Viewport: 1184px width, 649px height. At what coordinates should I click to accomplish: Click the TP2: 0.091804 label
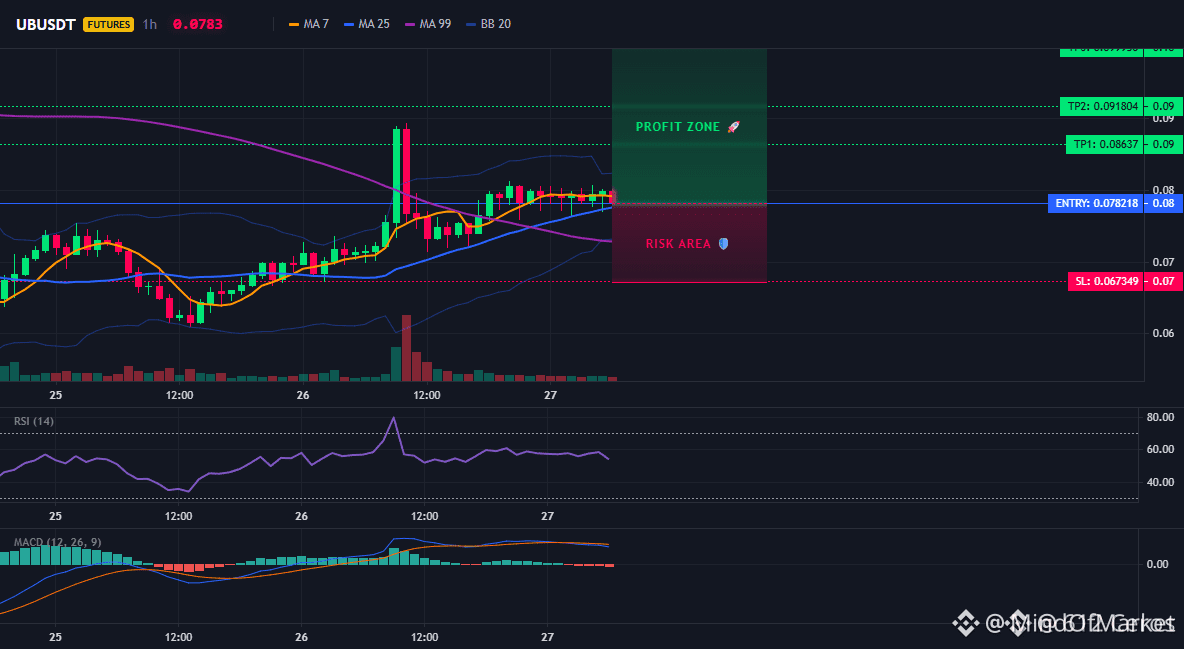click(x=1102, y=107)
